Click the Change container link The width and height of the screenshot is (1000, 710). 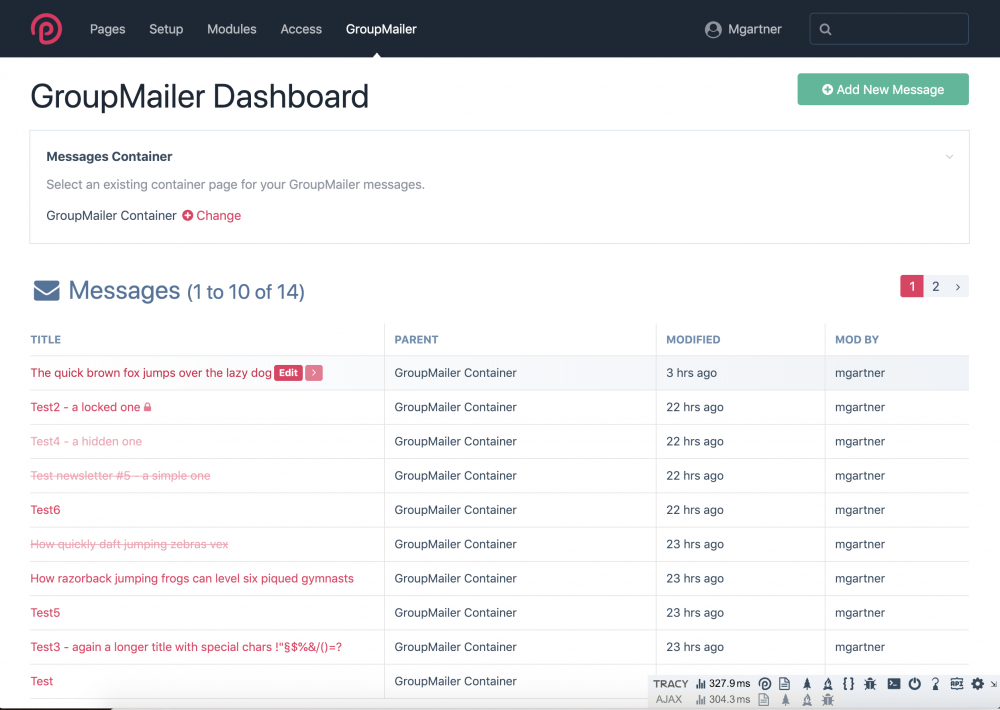212,215
